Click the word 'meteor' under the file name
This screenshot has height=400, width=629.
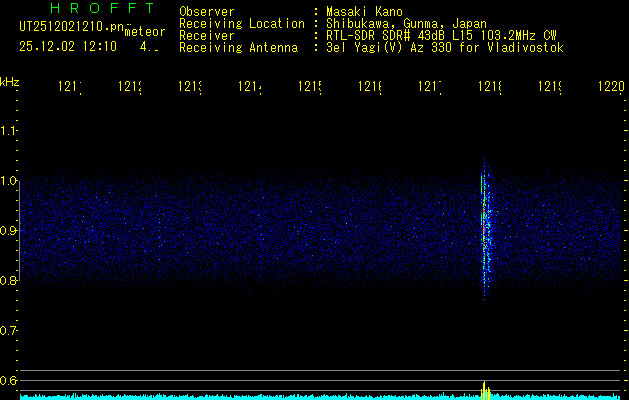145,32
